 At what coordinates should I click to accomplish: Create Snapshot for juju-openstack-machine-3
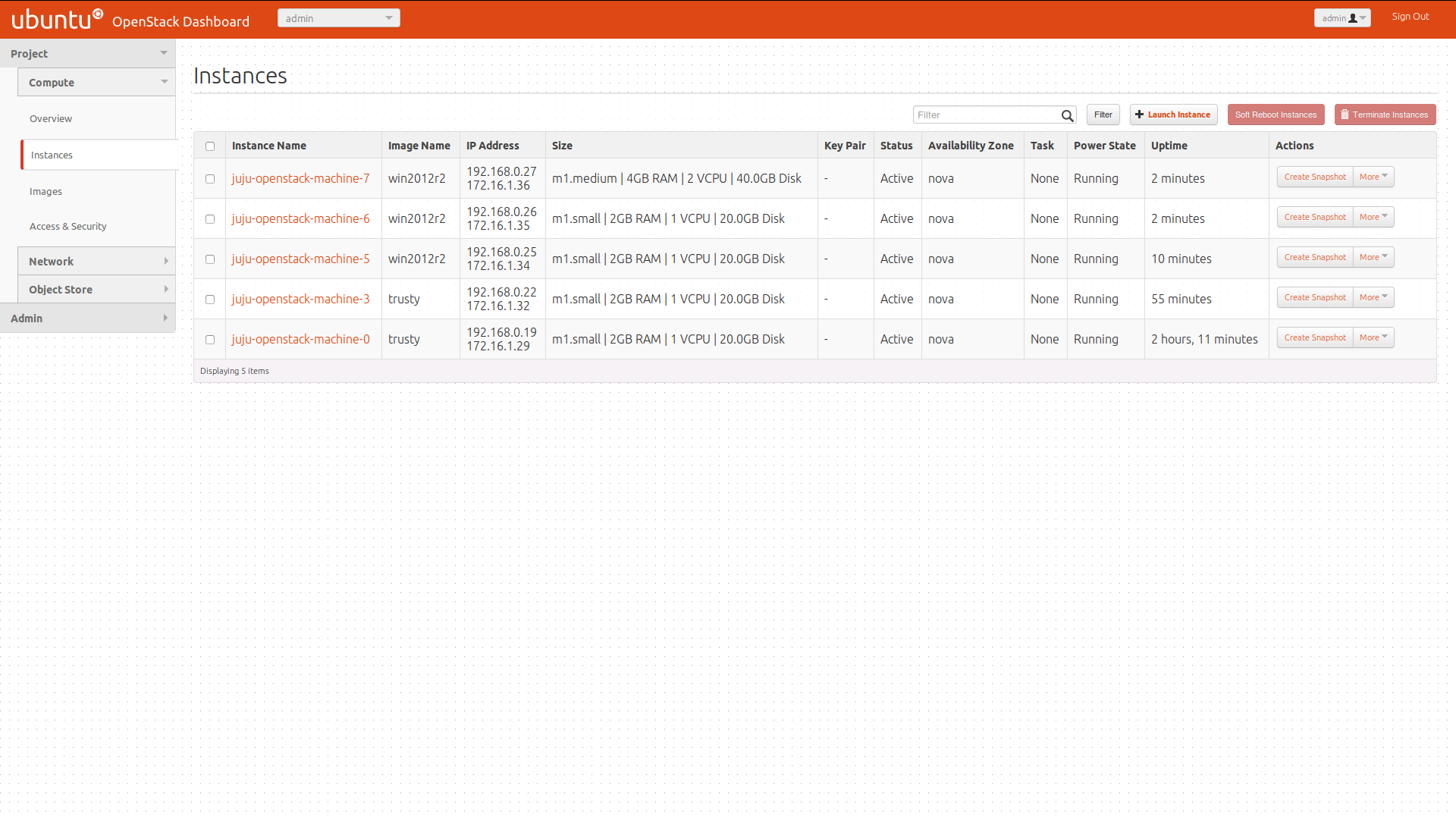pos(1315,297)
